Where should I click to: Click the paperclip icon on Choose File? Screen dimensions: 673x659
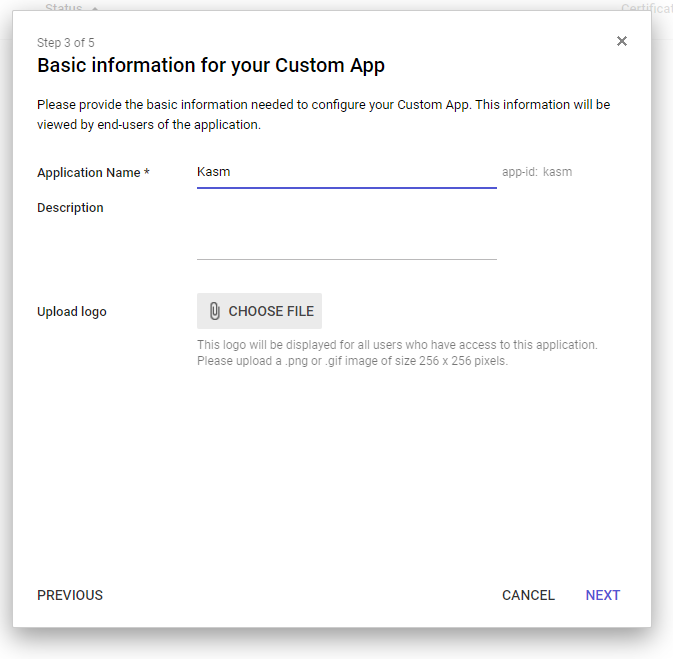pos(214,311)
